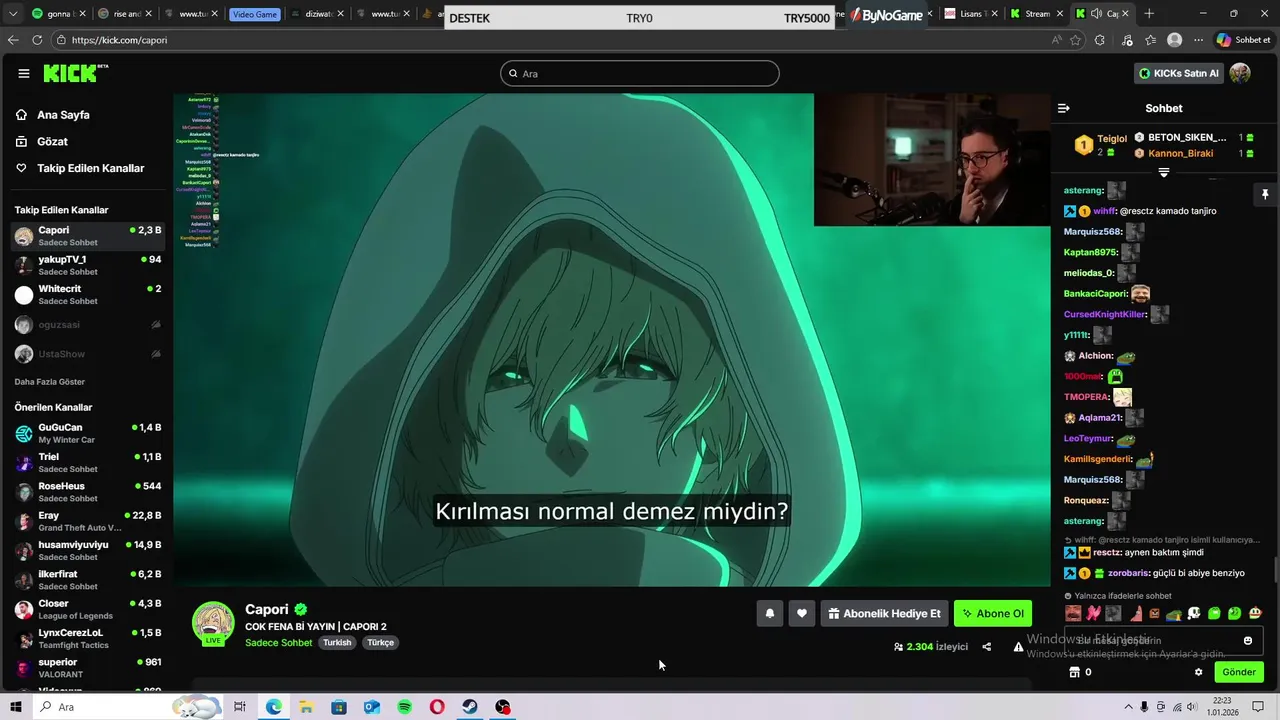1280x720 pixels.
Task: Open Takip Edilen Kanallar sidebar item
Action: [x=90, y=168]
